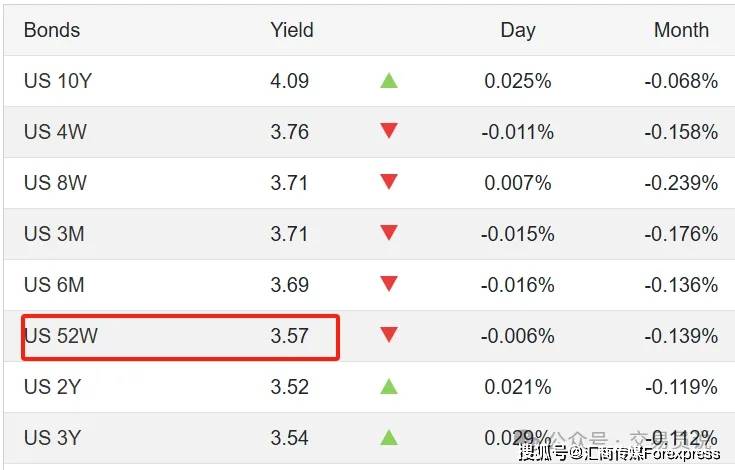Click the red down arrow for US 3M

pyautogui.click(x=389, y=233)
